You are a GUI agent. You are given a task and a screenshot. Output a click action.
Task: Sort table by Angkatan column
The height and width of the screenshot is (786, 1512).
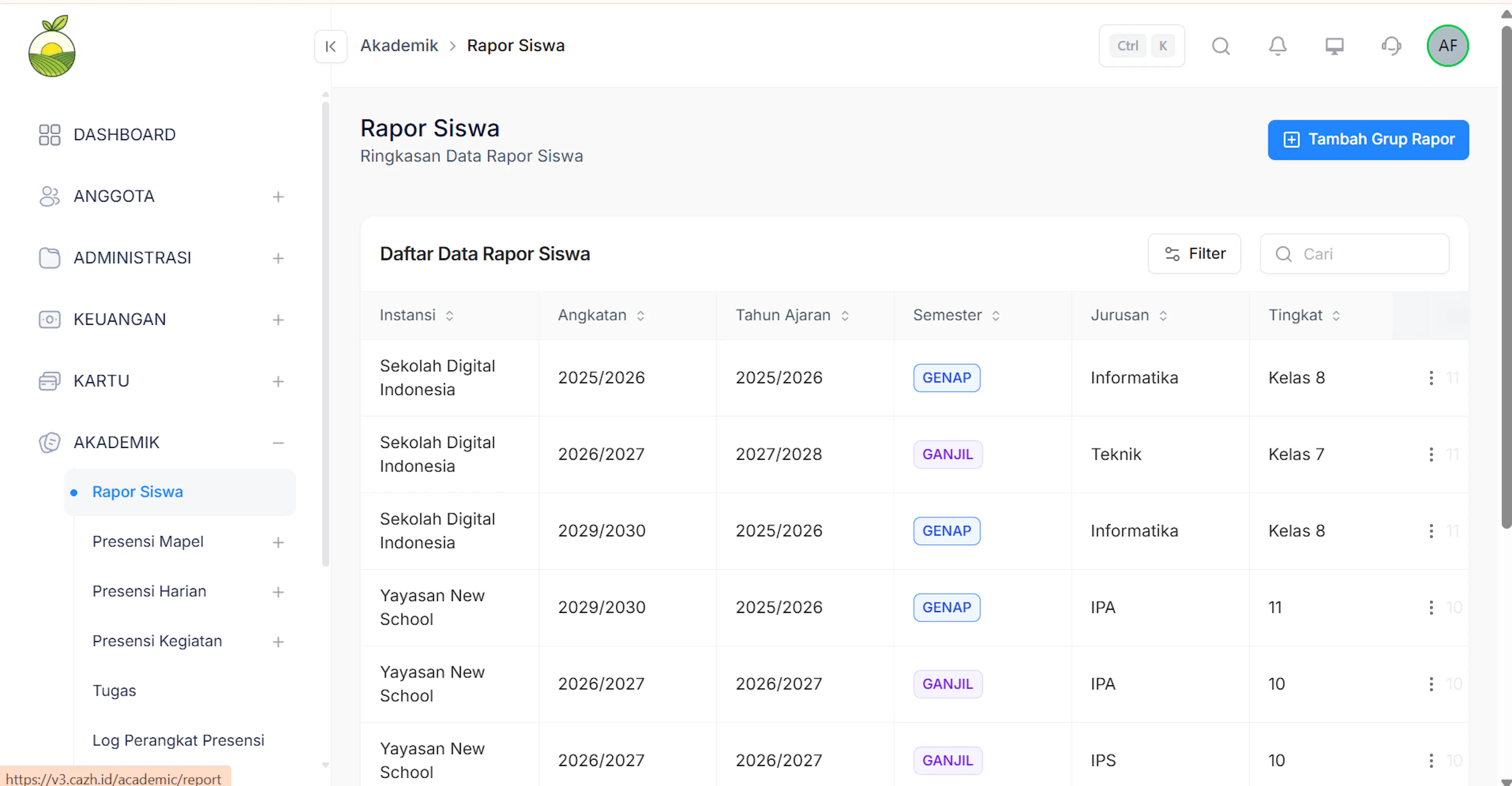(641, 316)
